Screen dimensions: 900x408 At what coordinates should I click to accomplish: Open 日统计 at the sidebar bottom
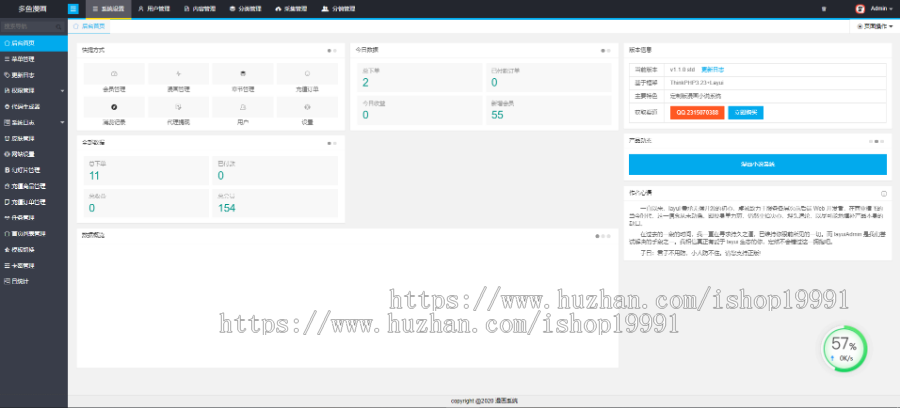coord(34,281)
